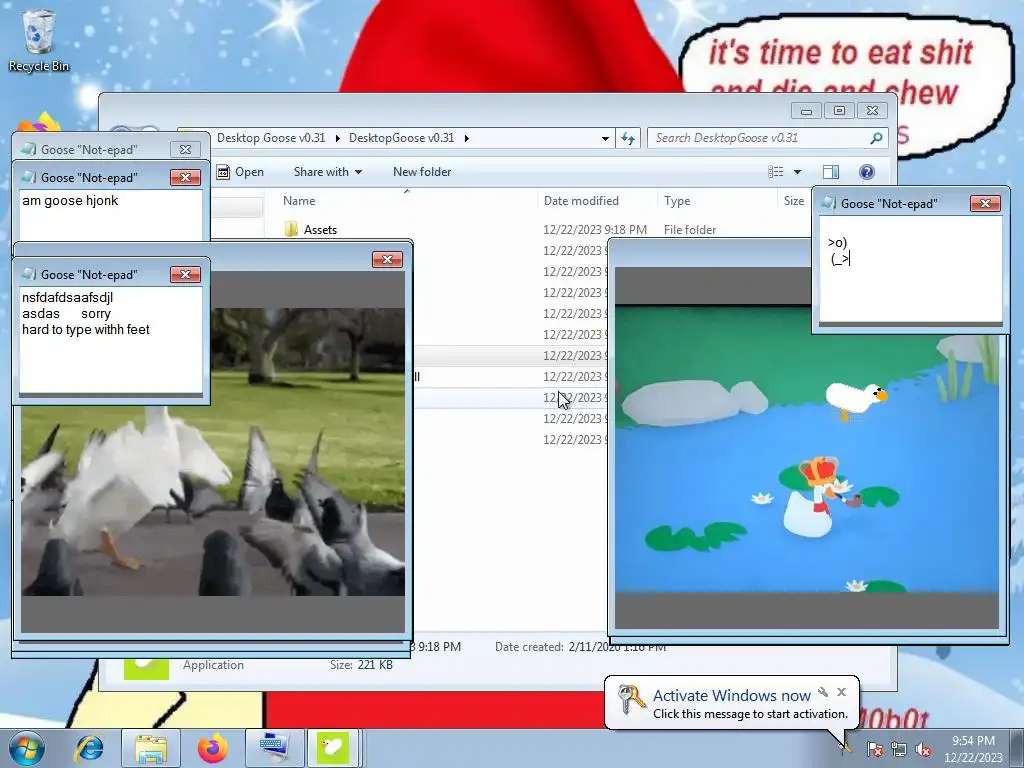Toggle the Explorer preview pane icon
This screenshot has width=1024, height=768.
pos(831,172)
